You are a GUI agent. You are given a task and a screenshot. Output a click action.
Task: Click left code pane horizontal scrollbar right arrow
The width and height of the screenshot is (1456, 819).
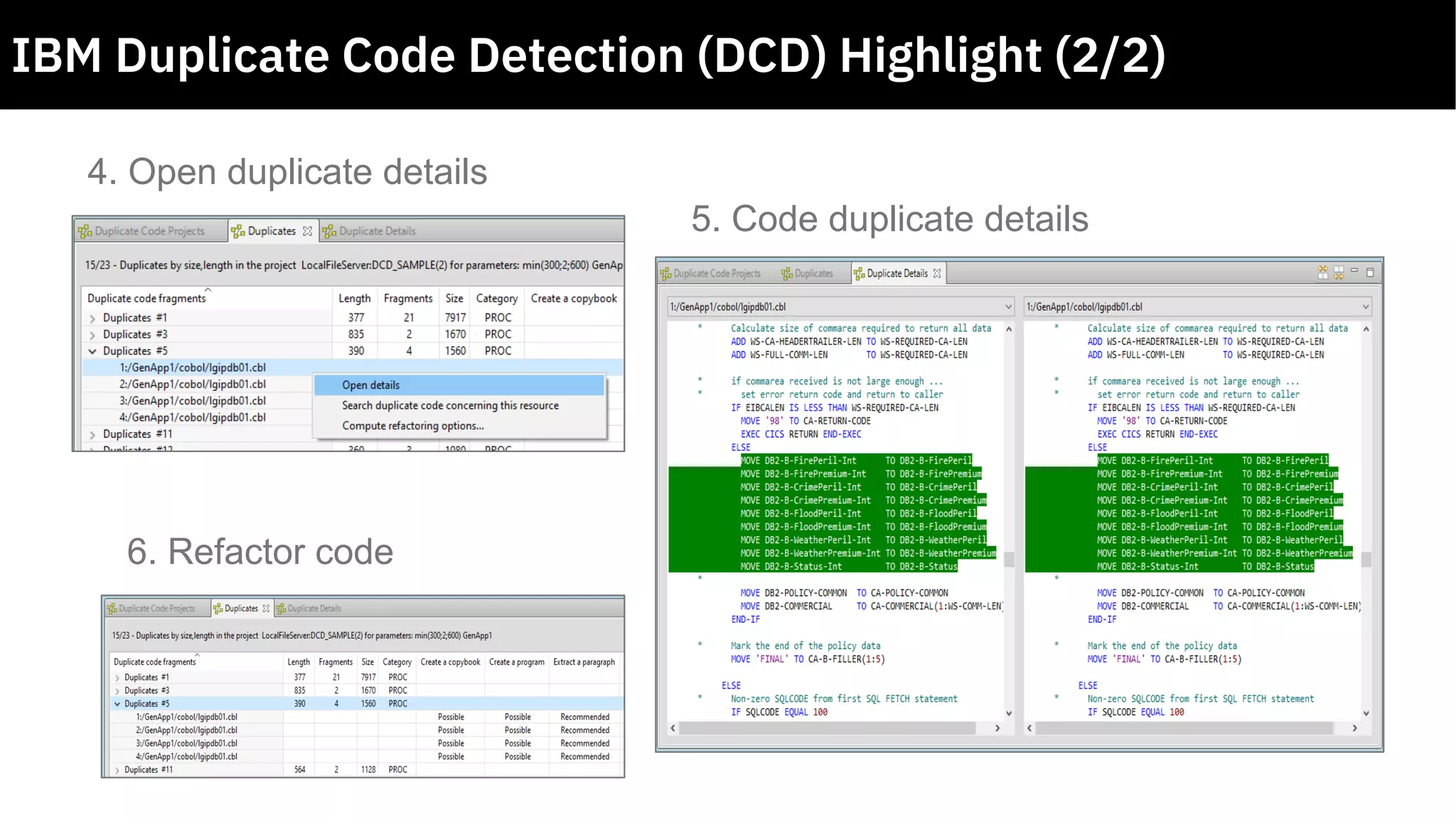click(997, 728)
